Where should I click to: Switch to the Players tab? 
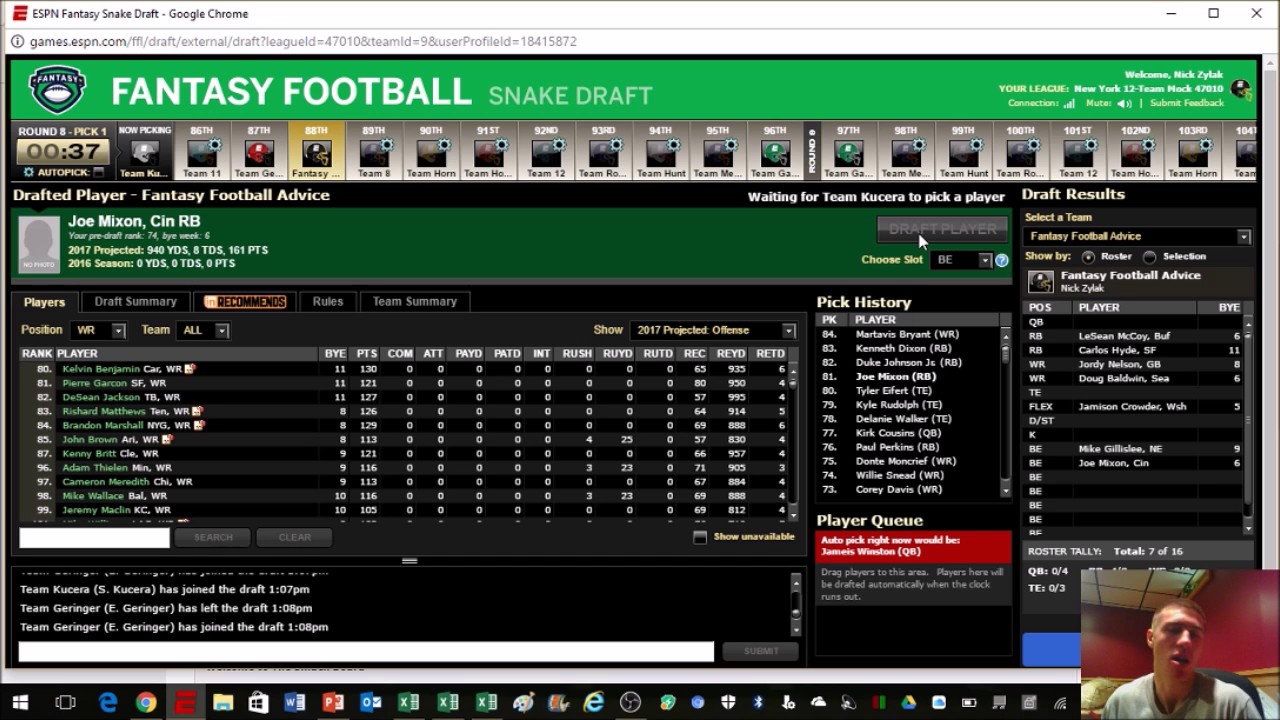tap(44, 302)
